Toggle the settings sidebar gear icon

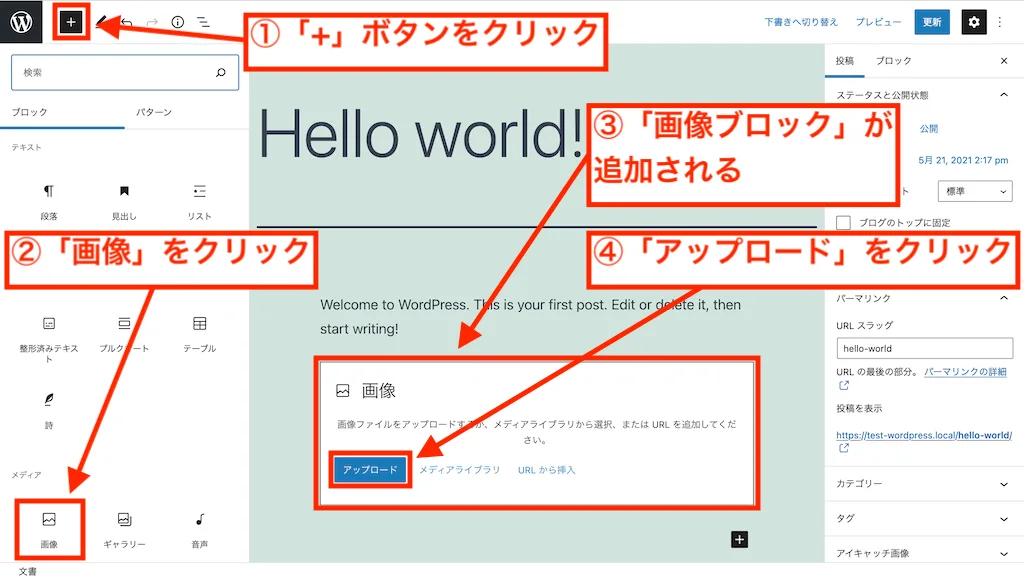pos(974,21)
